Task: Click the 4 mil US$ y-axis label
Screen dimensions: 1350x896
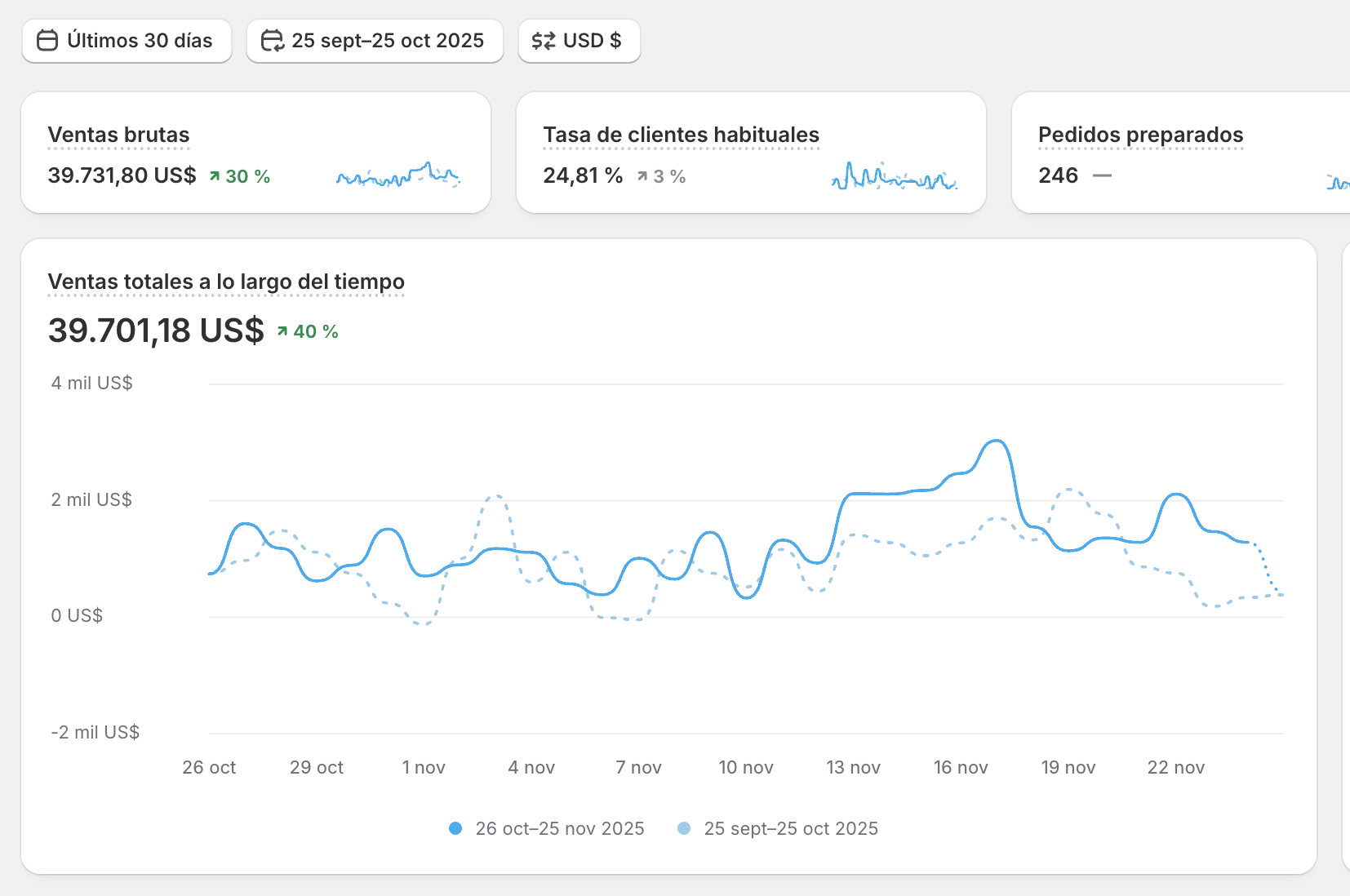Action: coord(91,383)
